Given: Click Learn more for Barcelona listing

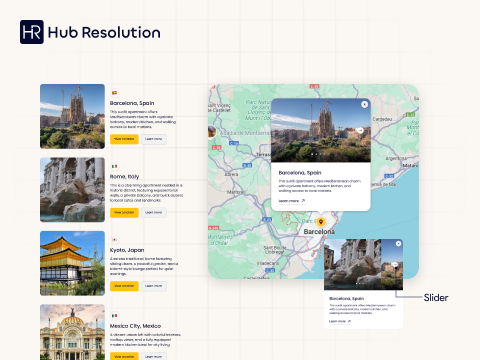Looking at the screenshot, I should click(154, 139).
